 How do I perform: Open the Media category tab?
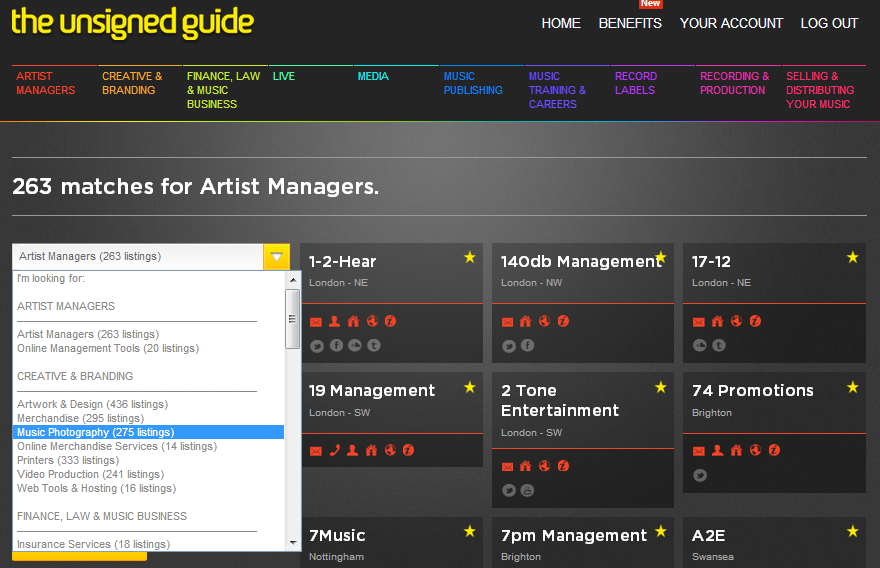tap(373, 76)
